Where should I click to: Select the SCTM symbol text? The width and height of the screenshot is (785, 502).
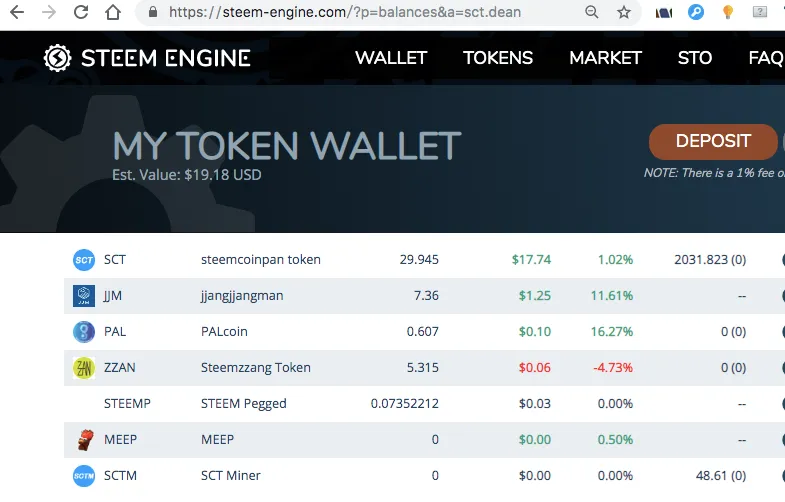tap(120, 476)
